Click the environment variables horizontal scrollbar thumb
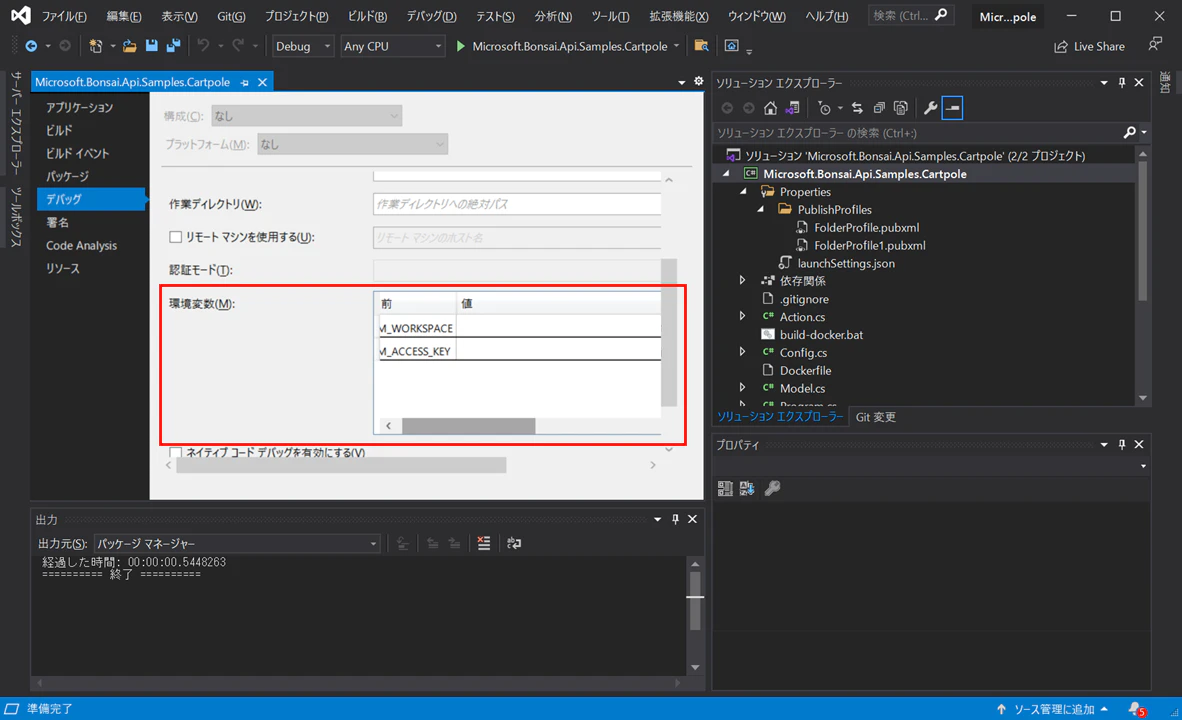 coord(468,426)
